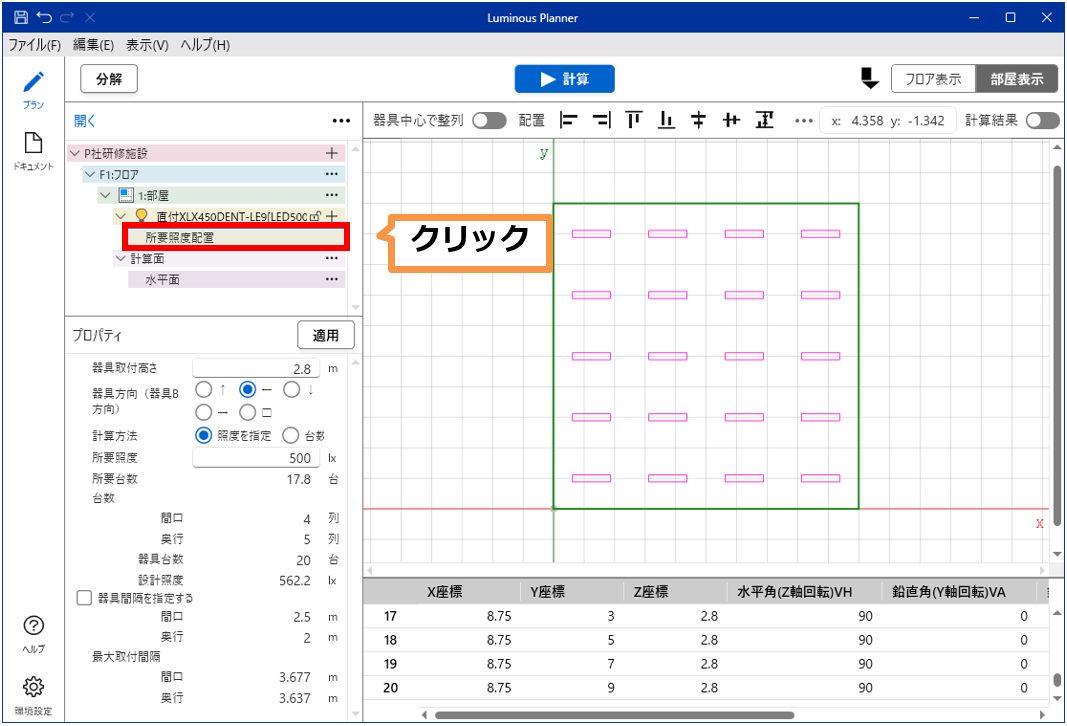The image size is (1067, 726).
Task: Collapse the P社研修施設 tree node
Action: click(75, 154)
